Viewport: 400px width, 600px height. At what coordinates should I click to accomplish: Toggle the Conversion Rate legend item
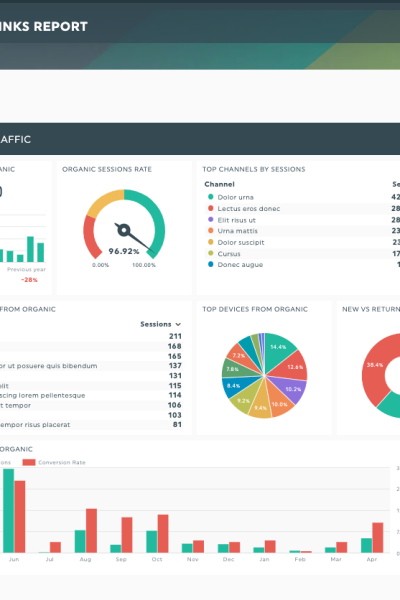pos(54,462)
